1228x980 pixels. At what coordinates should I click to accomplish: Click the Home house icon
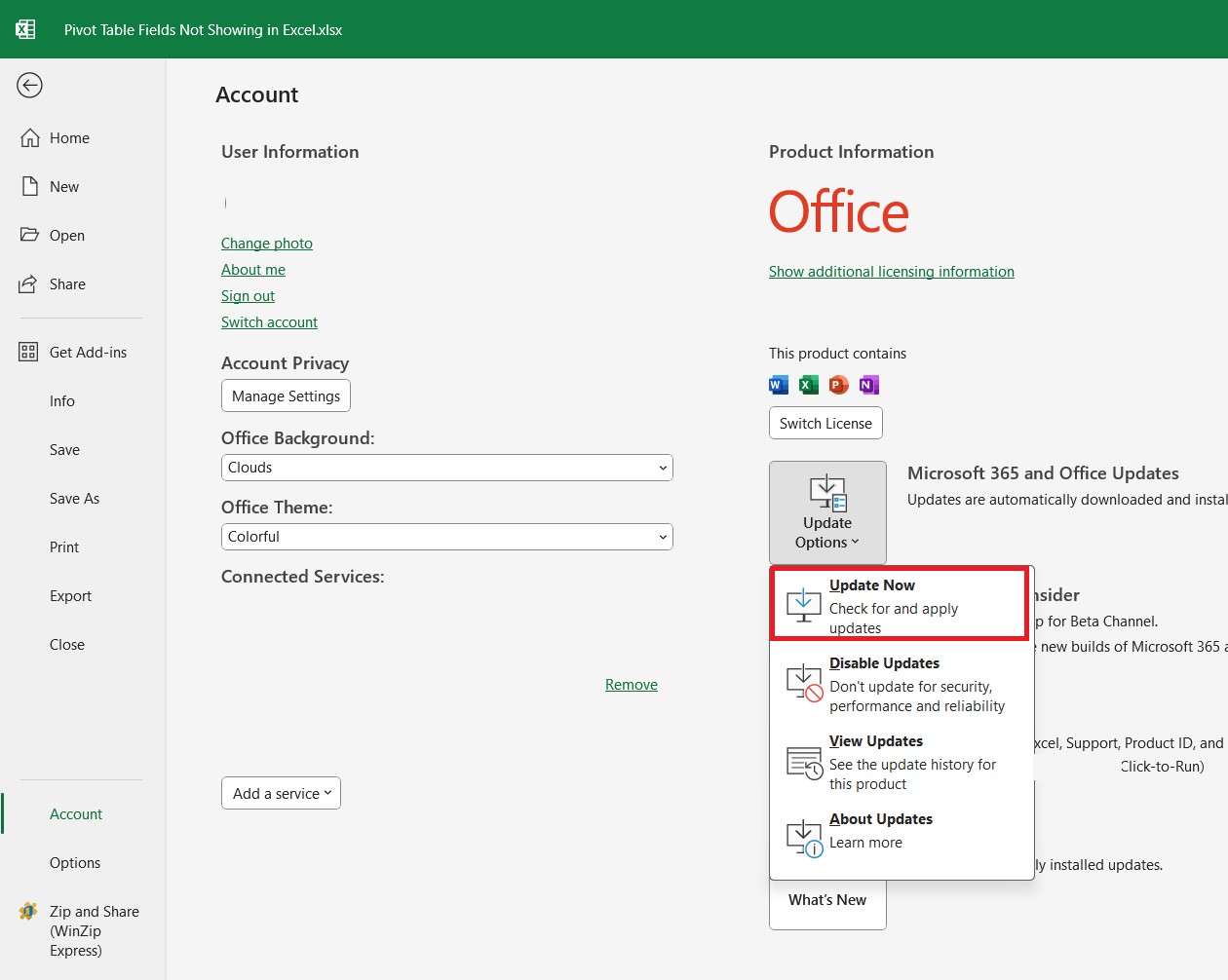(x=30, y=138)
